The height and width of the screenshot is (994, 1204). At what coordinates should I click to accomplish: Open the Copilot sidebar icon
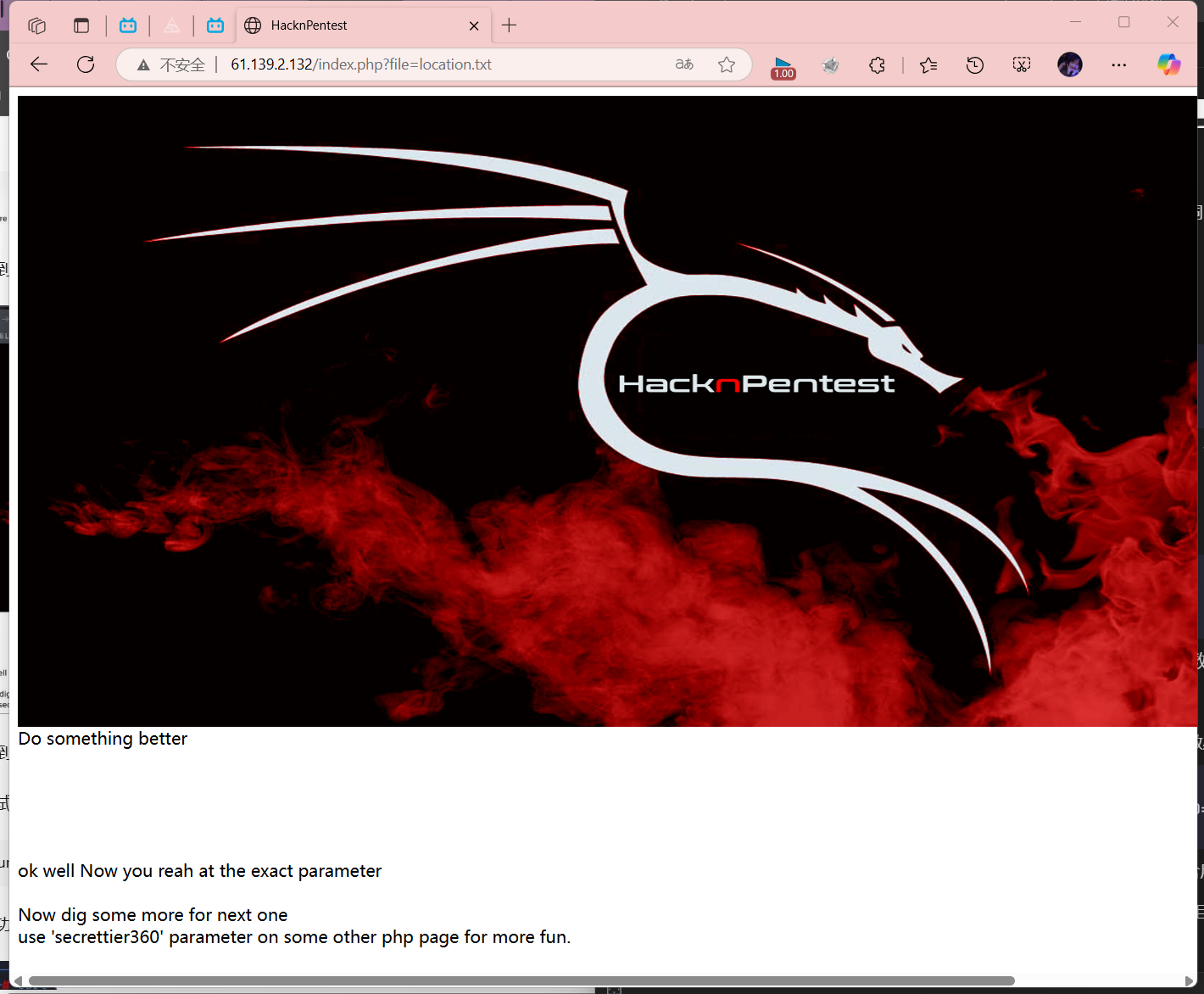pyautogui.click(x=1169, y=64)
